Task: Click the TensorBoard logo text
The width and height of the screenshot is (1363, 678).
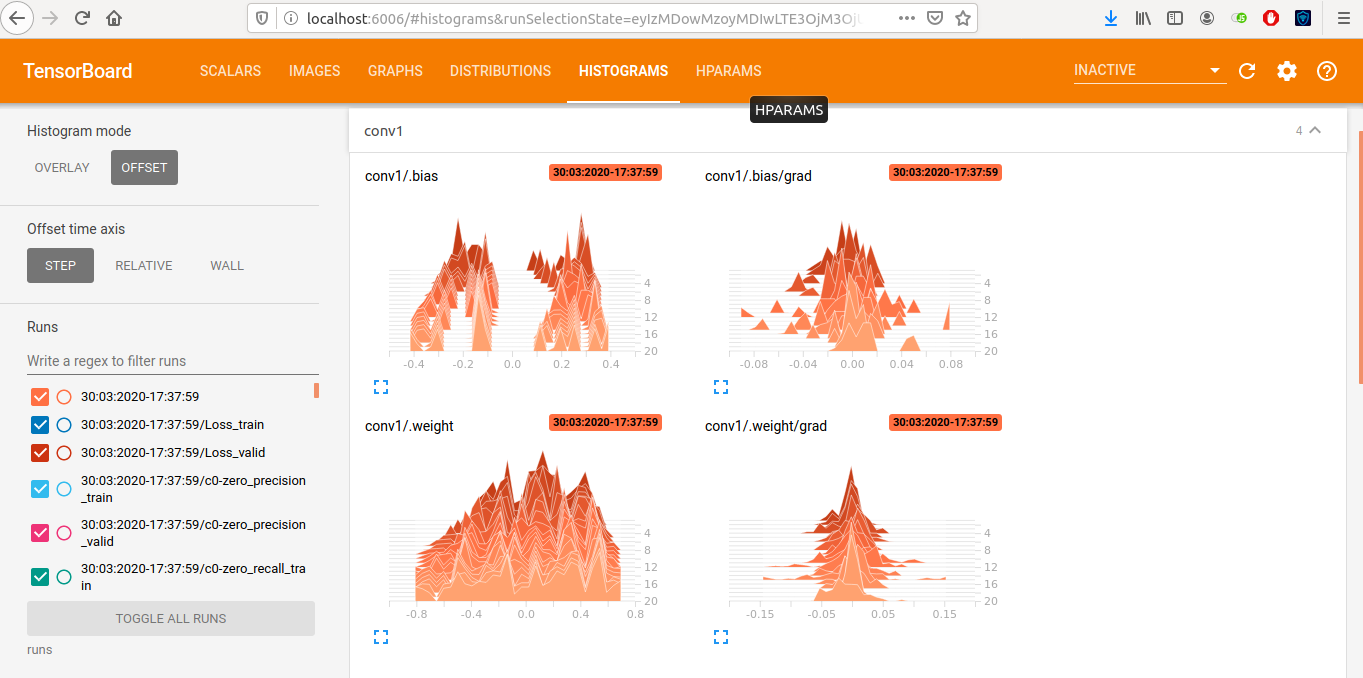Action: pyautogui.click(x=78, y=71)
